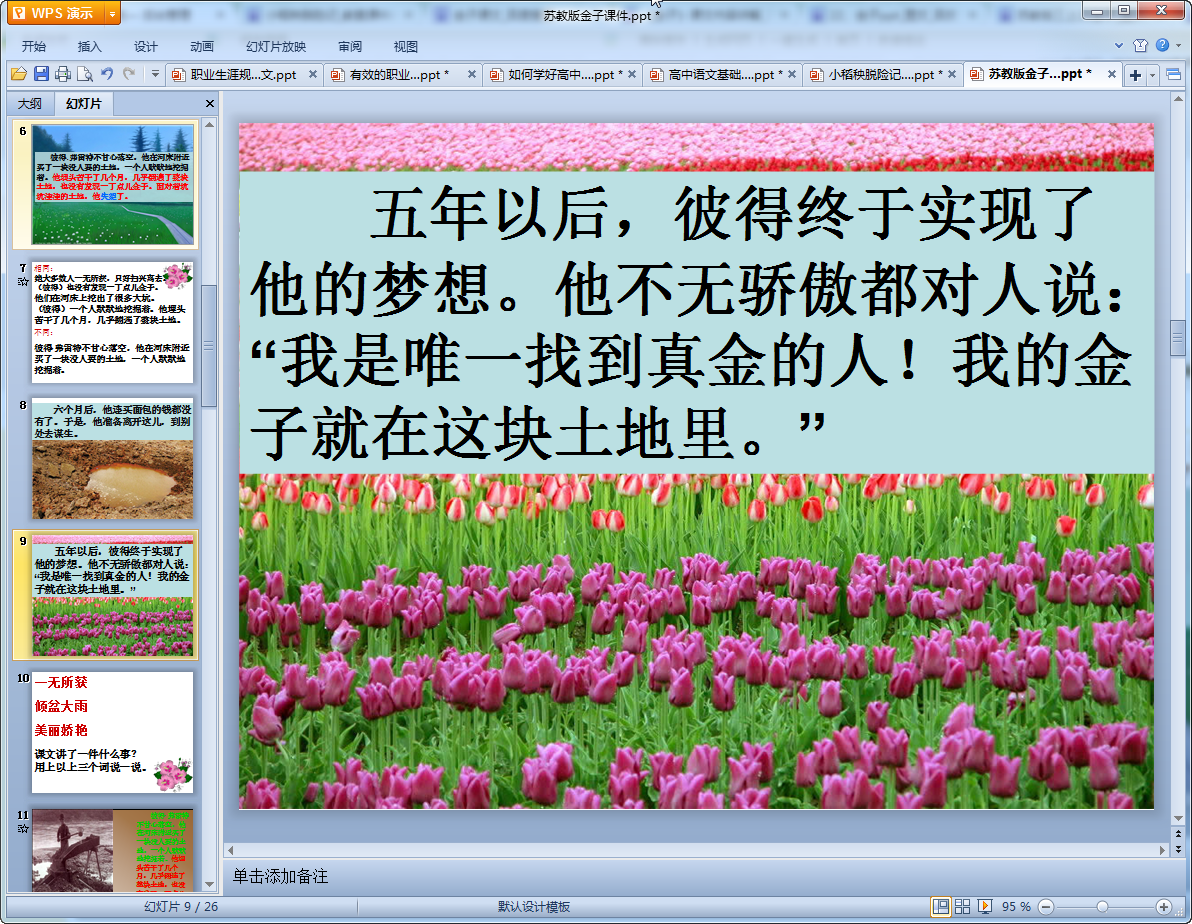Select slide 6 thumbnail with forest background
The height and width of the screenshot is (924, 1192).
click(113, 185)
